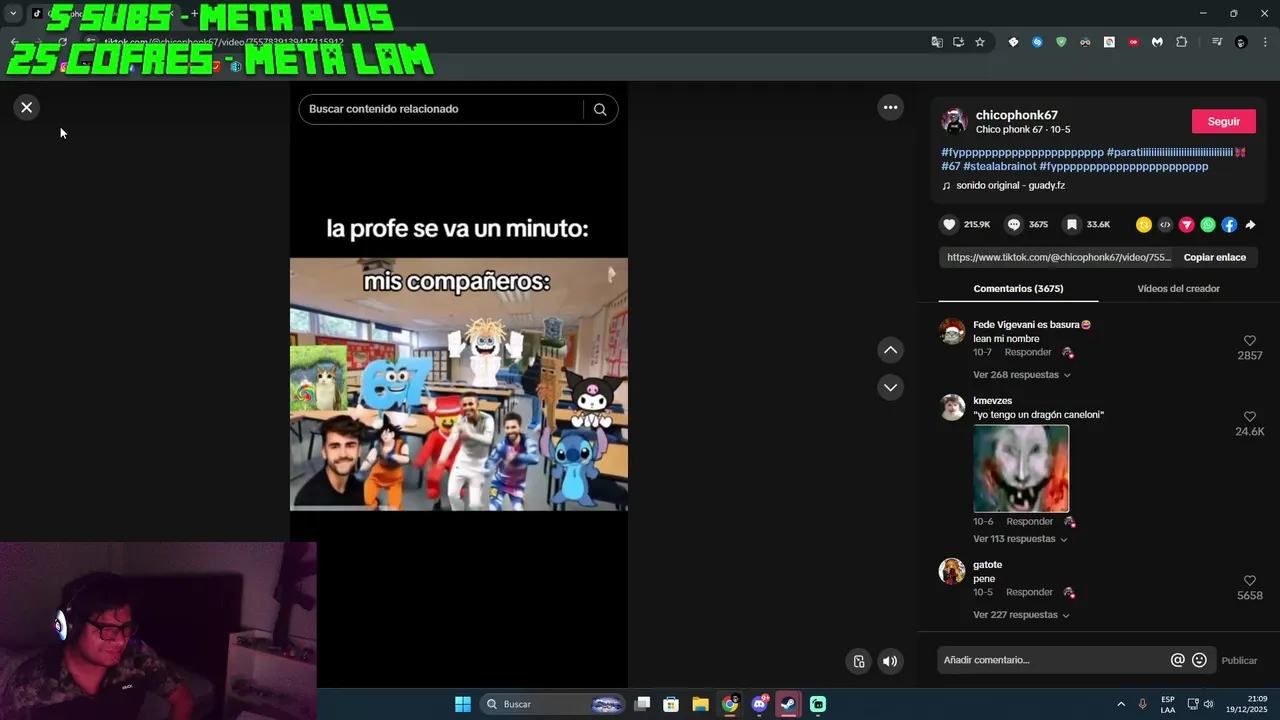Open Steam from taskbar

pyautogui.click(x=788, y=704)
